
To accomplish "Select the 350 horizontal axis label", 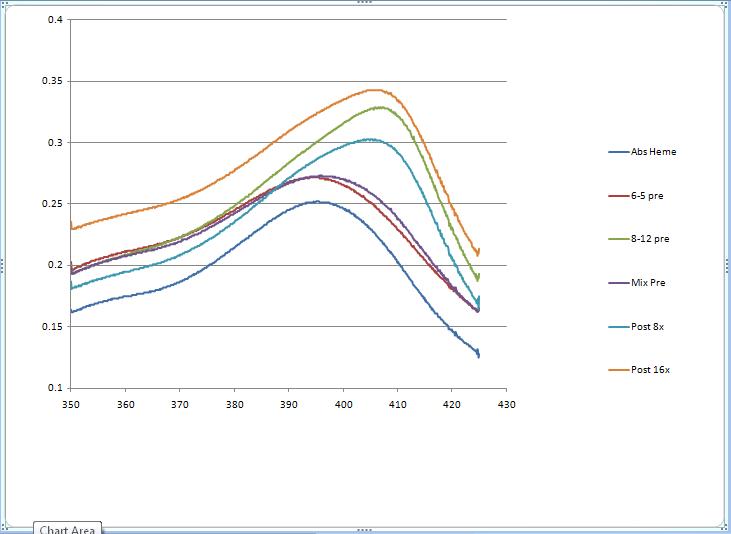I will point(70,405).
